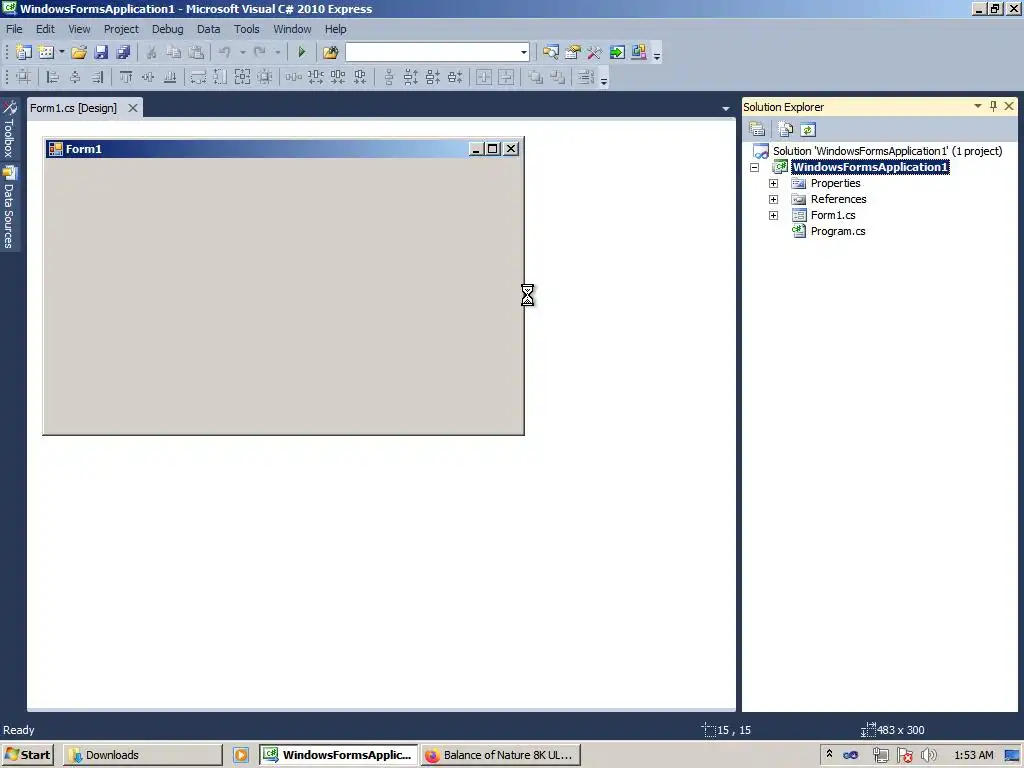Image resolution: width=1024 pixels, height=768 pixels.
Task: Click the Make Same Size icon
Action: [x=242, y=77]
